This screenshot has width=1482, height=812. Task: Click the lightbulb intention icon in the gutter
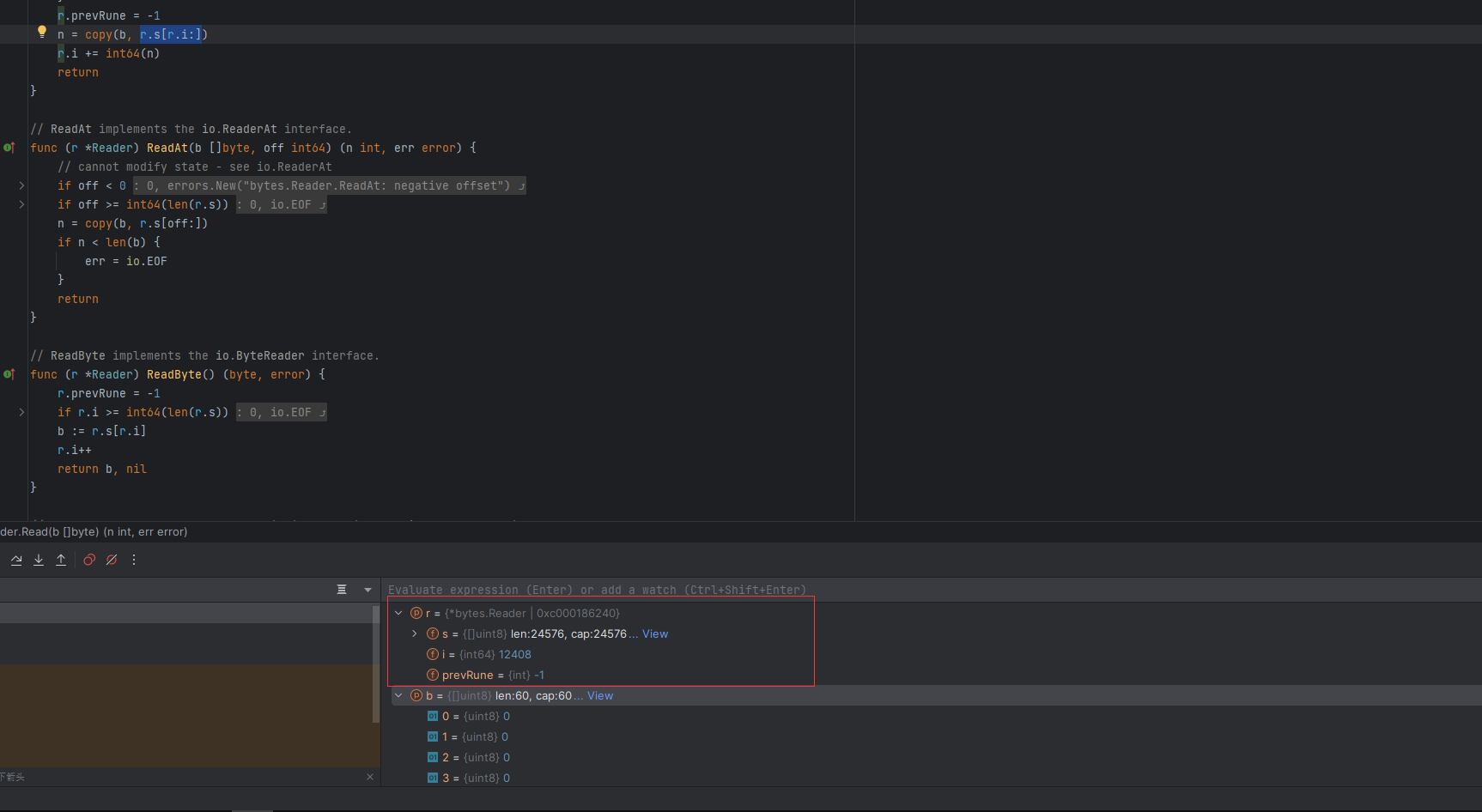[42, 32]
